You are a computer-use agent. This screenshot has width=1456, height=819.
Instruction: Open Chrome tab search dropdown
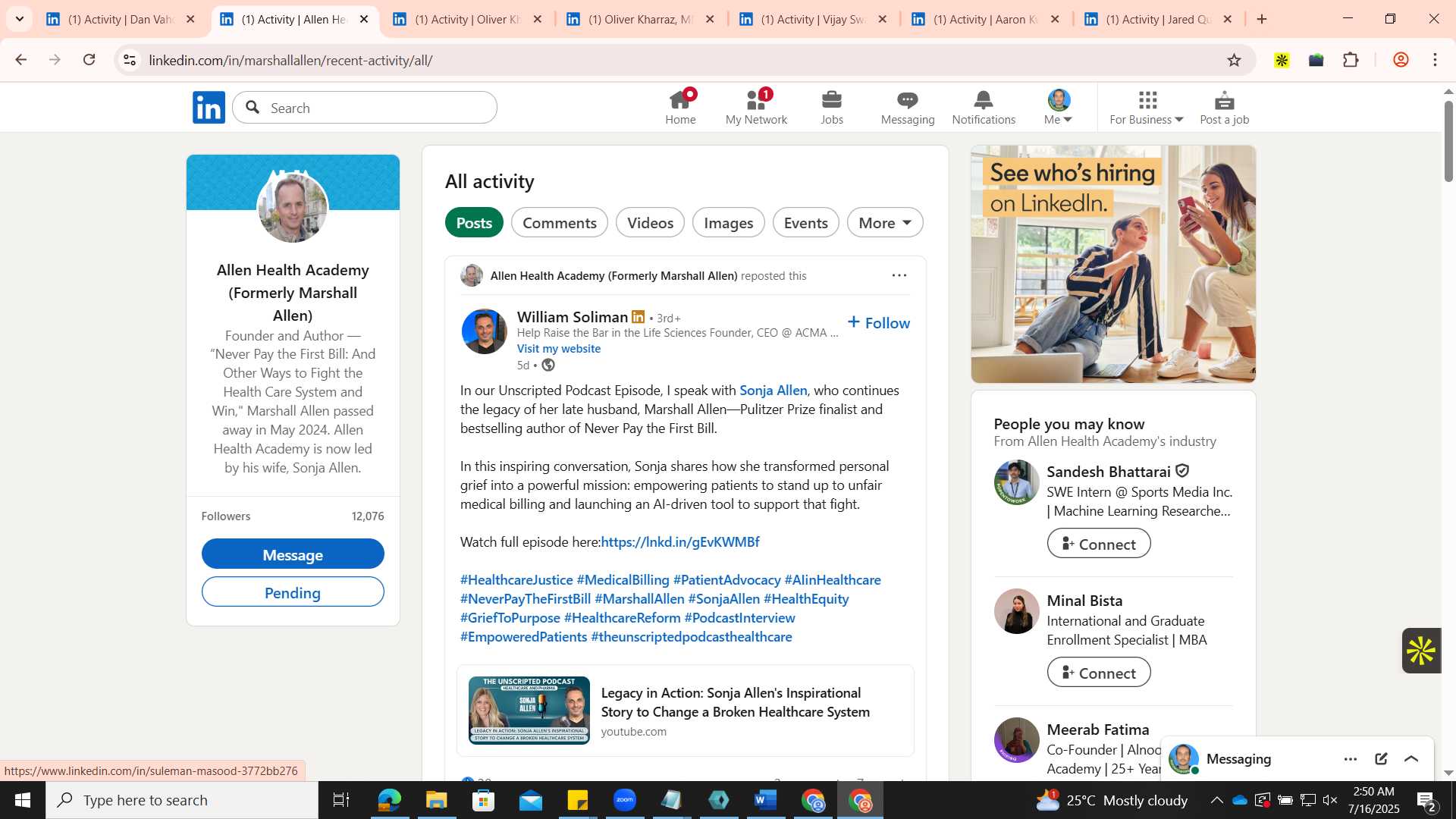click(20, 19)
